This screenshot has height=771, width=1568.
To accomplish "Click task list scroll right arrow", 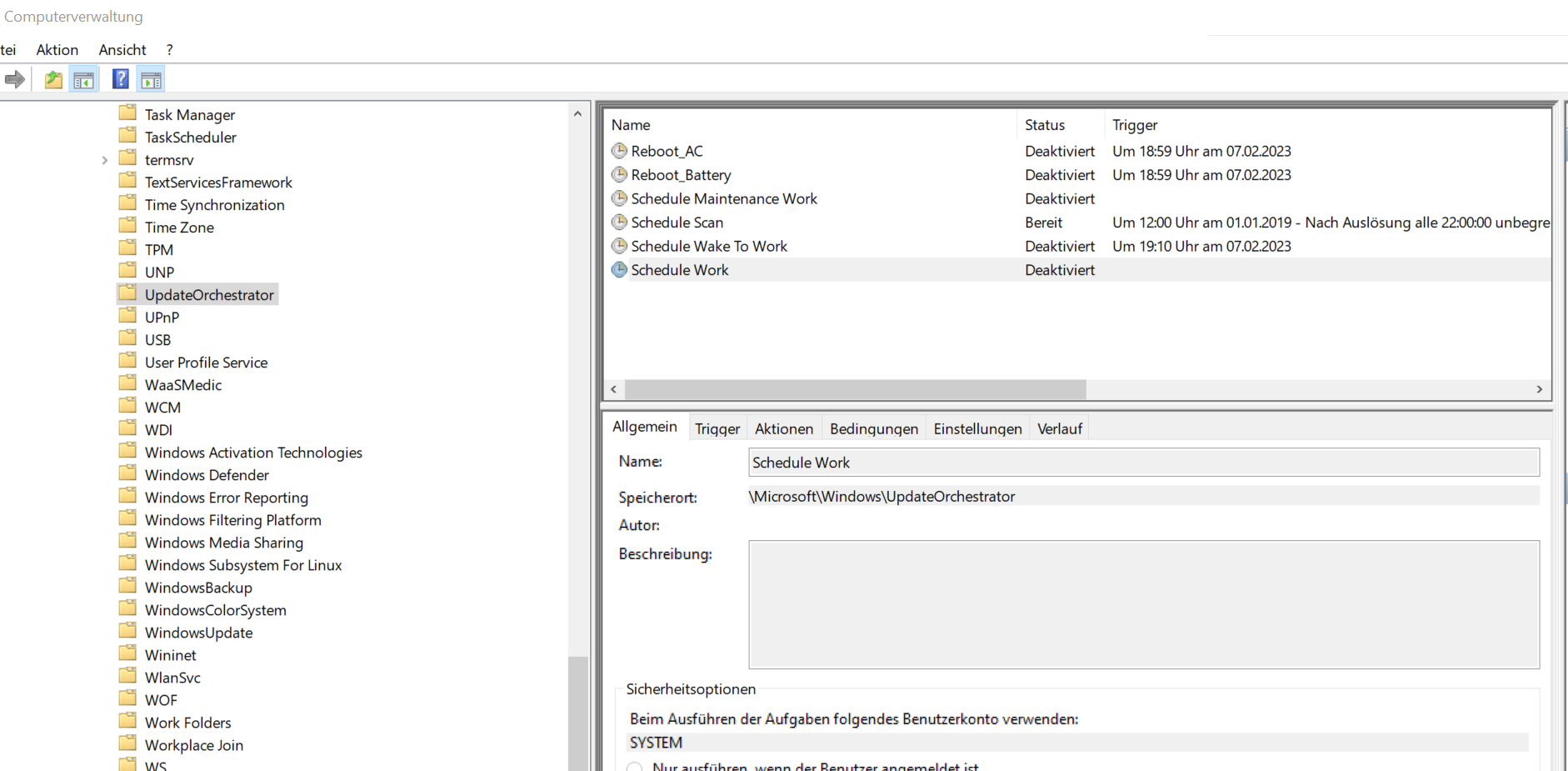I will (x=1539, y=389).
